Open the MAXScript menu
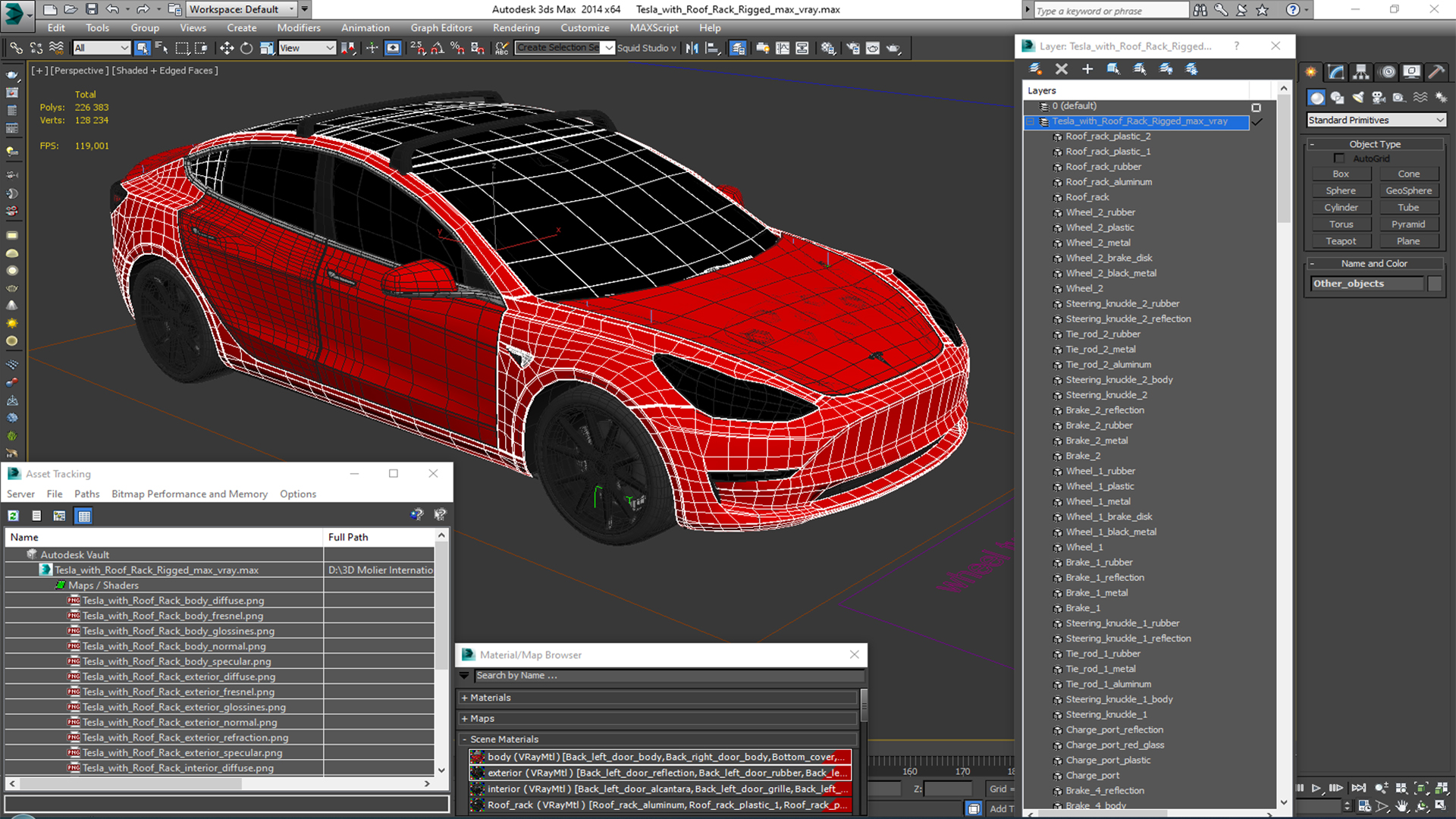 click(654, 28)
